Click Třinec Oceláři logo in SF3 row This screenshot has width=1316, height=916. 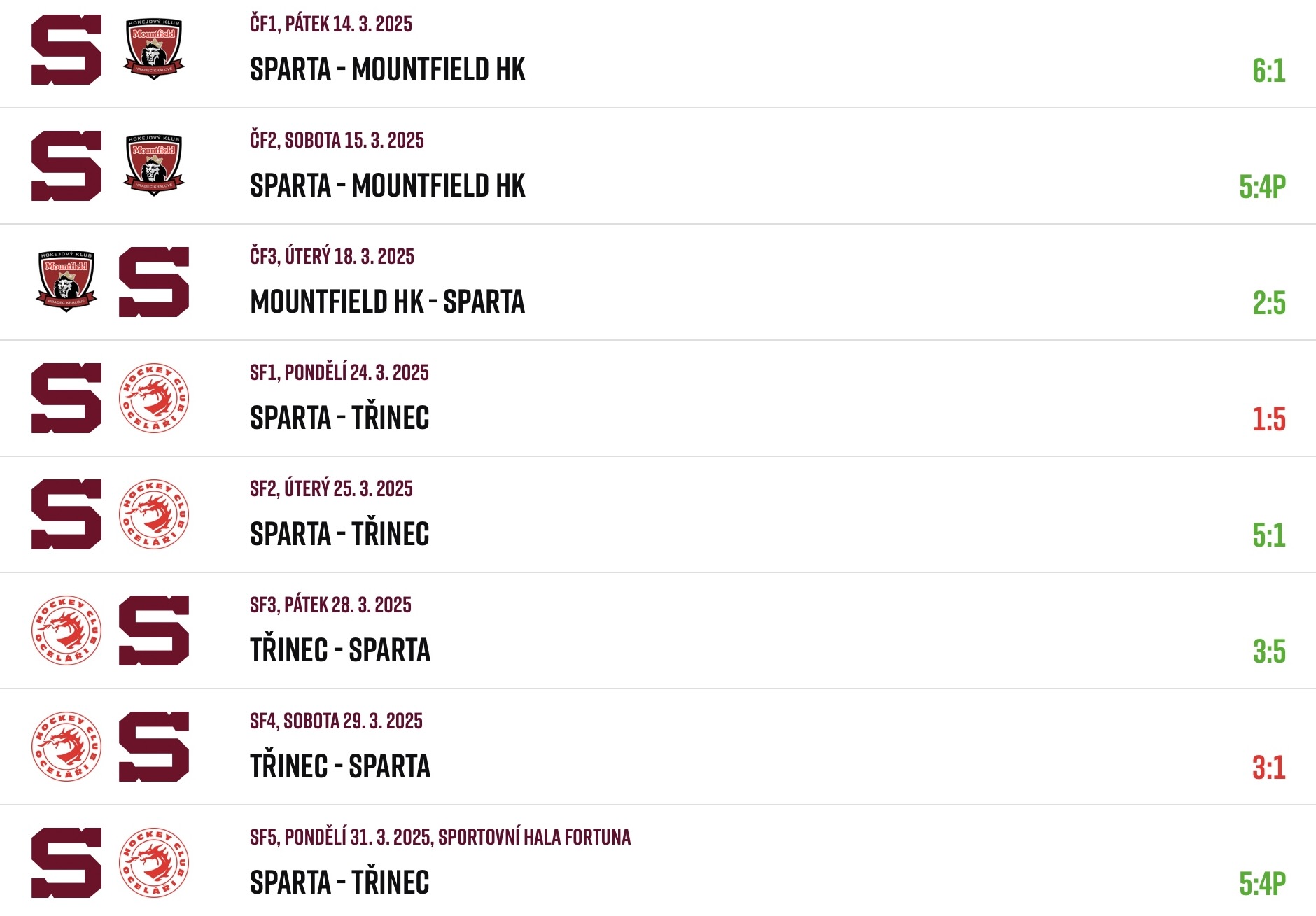coord(66,630)
